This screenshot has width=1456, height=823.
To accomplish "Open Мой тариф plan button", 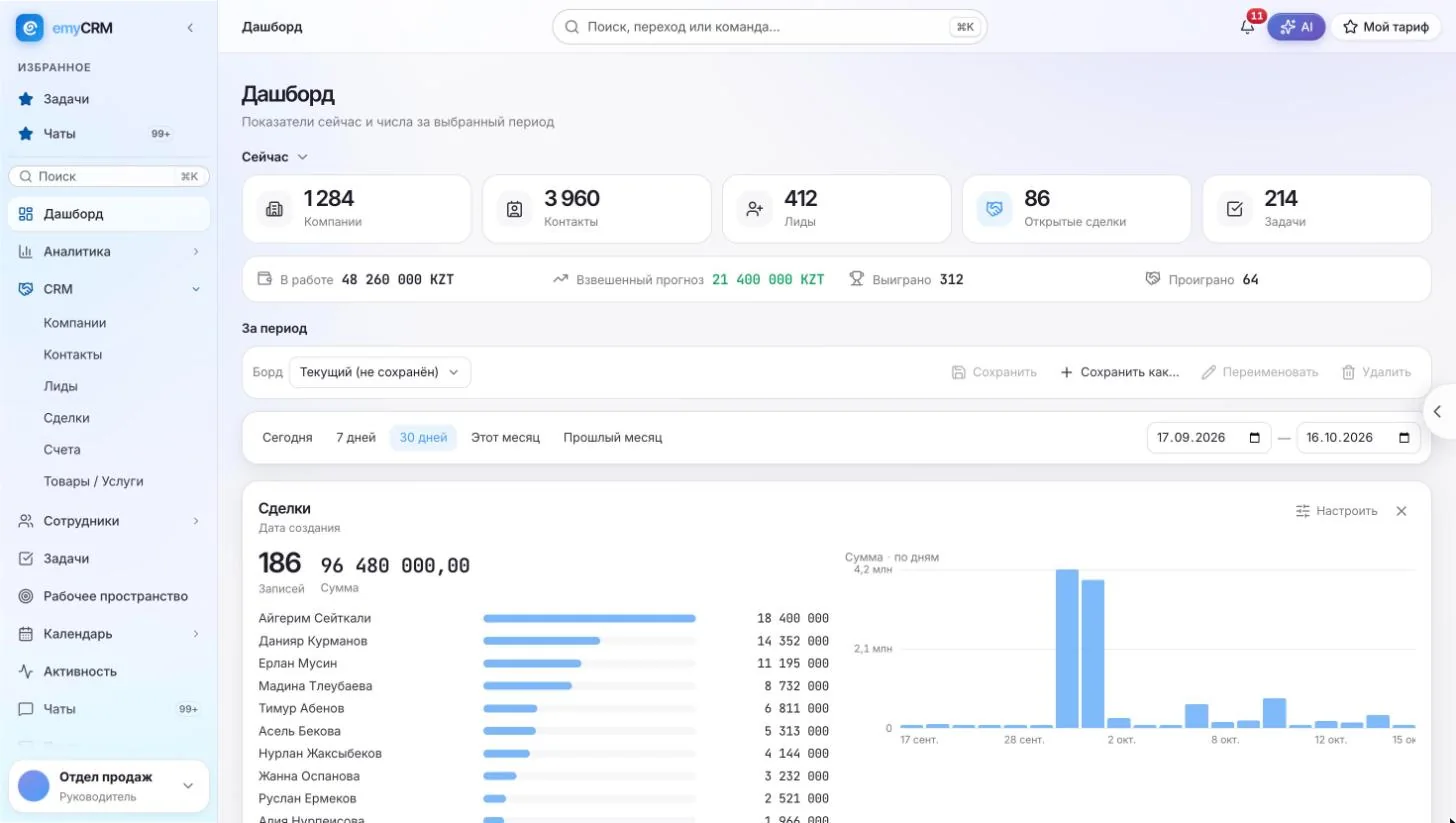I will [x=1385, y=27].
